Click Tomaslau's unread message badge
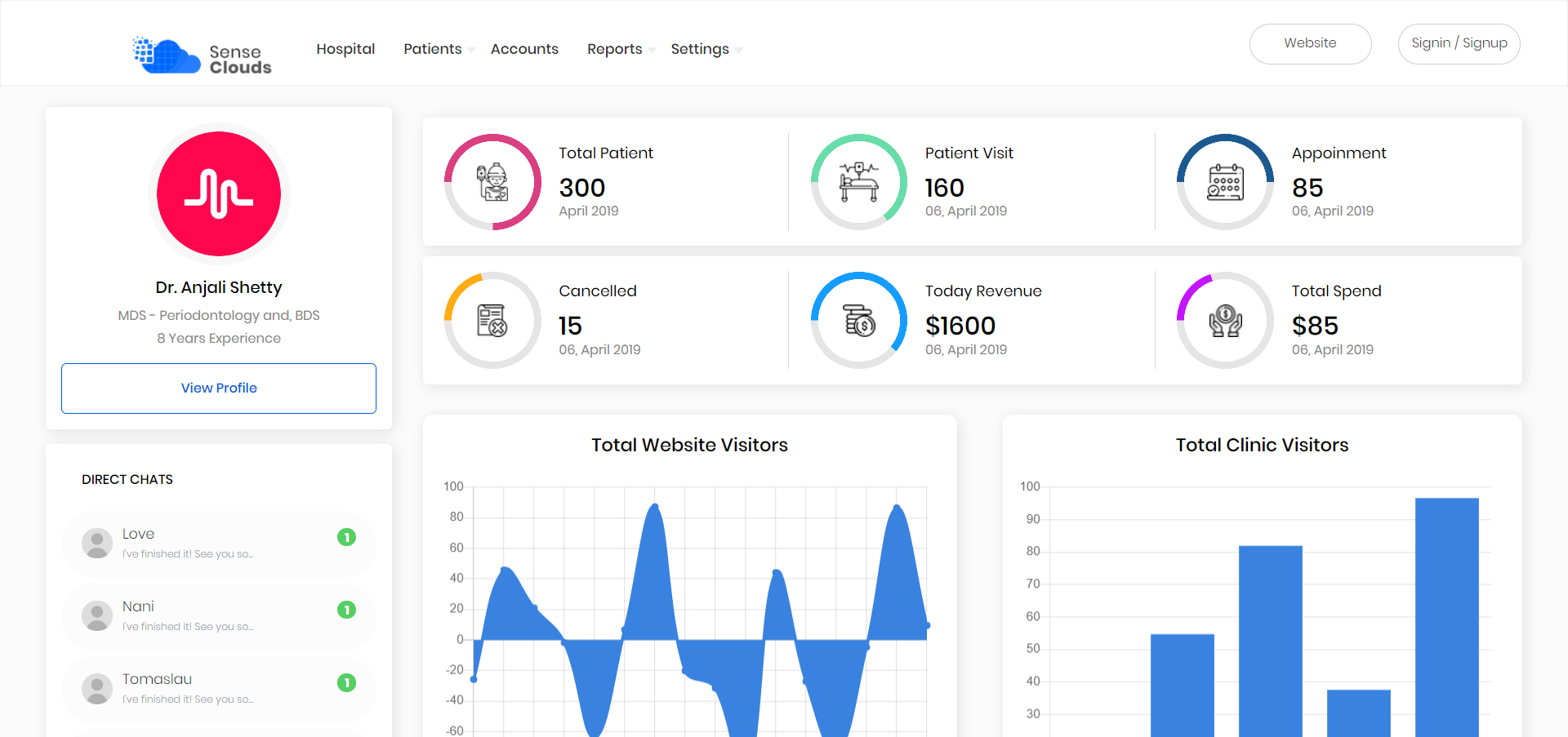The image size is (1568, 737). [347, 682]
